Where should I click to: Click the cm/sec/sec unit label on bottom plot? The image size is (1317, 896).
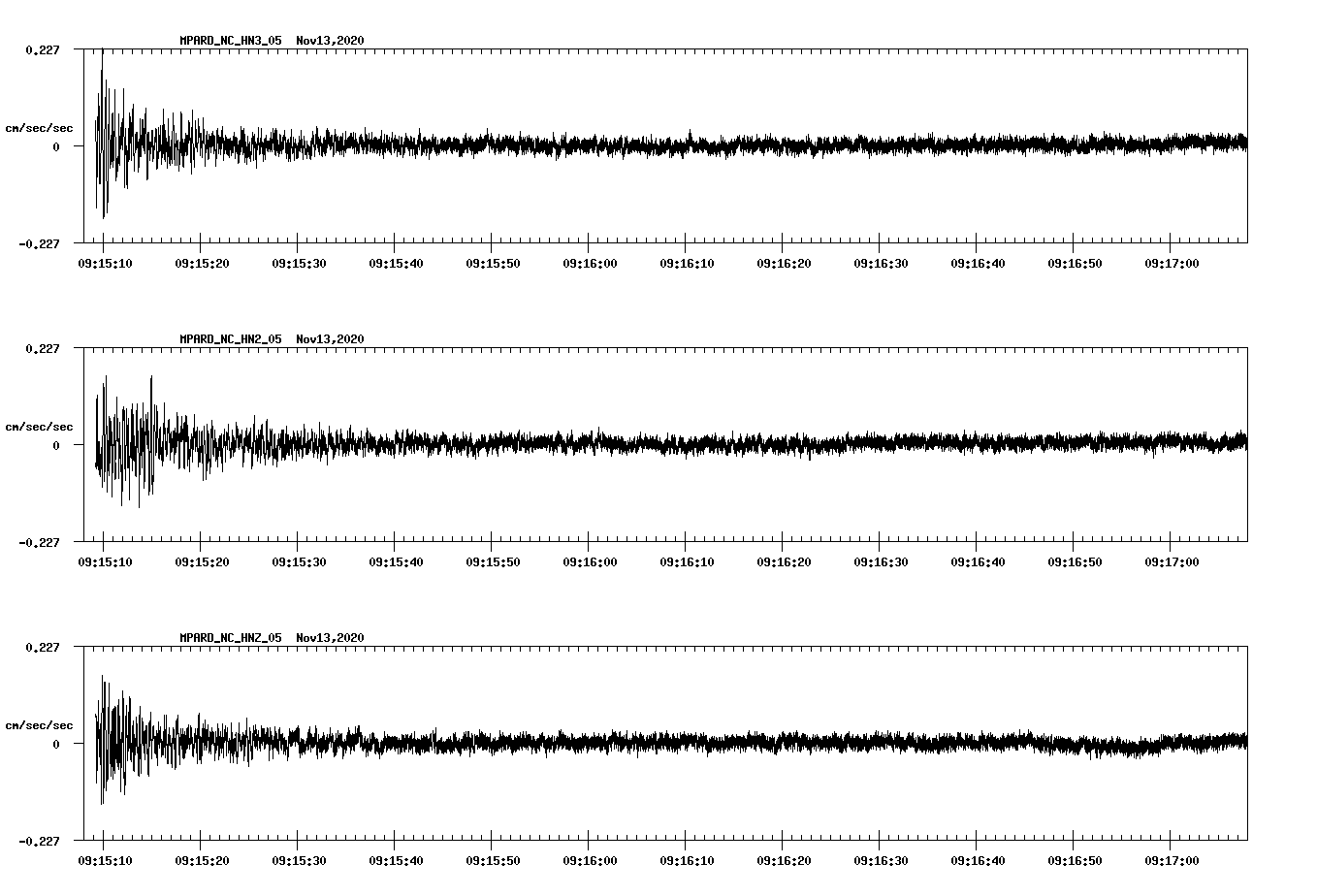39,724
